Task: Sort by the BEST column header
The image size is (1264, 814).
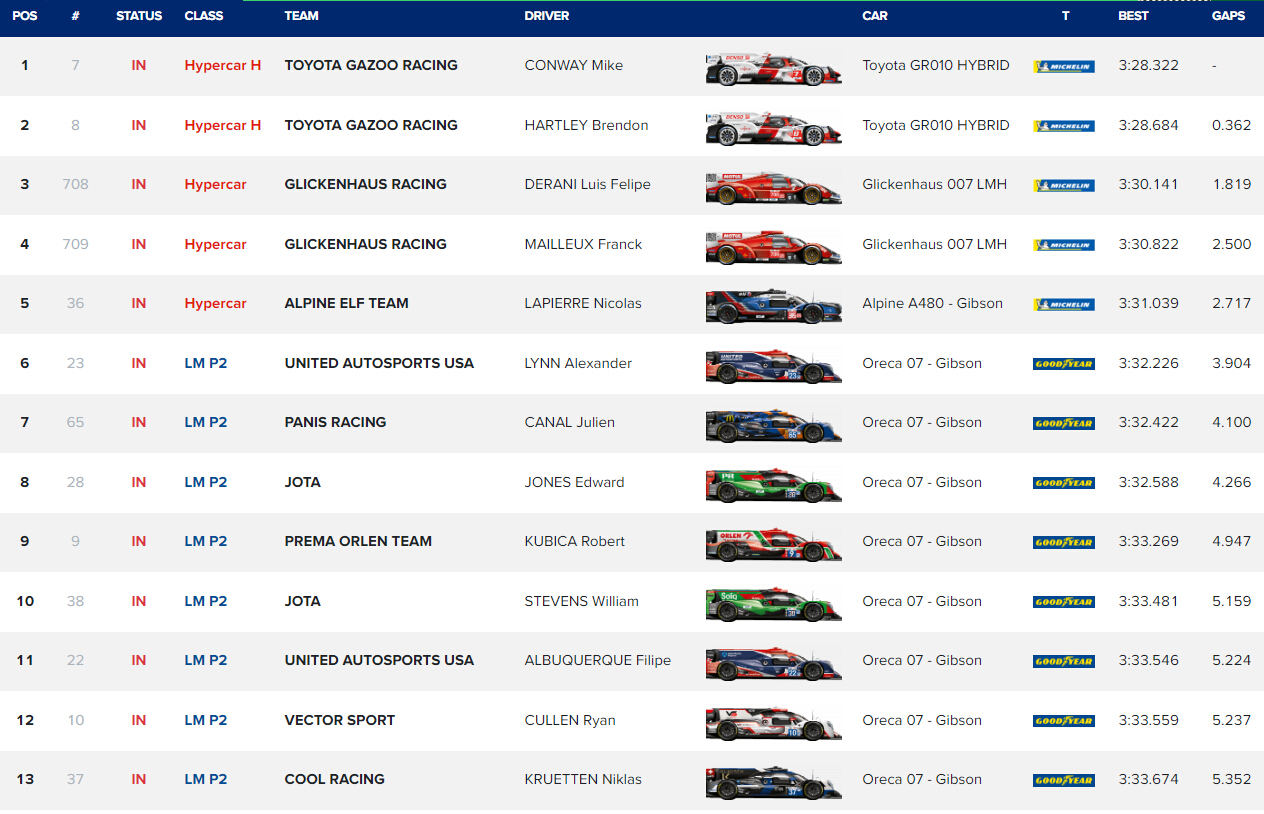Action: pyautogui.click(x=1134, y=16)
